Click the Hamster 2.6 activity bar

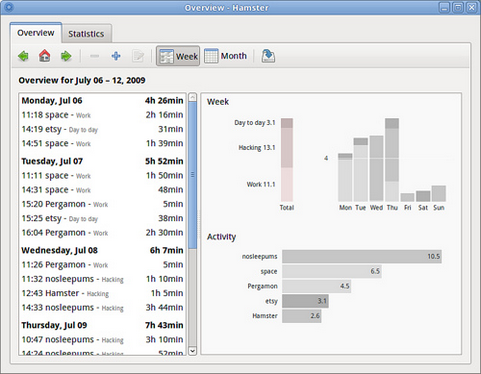(302, 316)
